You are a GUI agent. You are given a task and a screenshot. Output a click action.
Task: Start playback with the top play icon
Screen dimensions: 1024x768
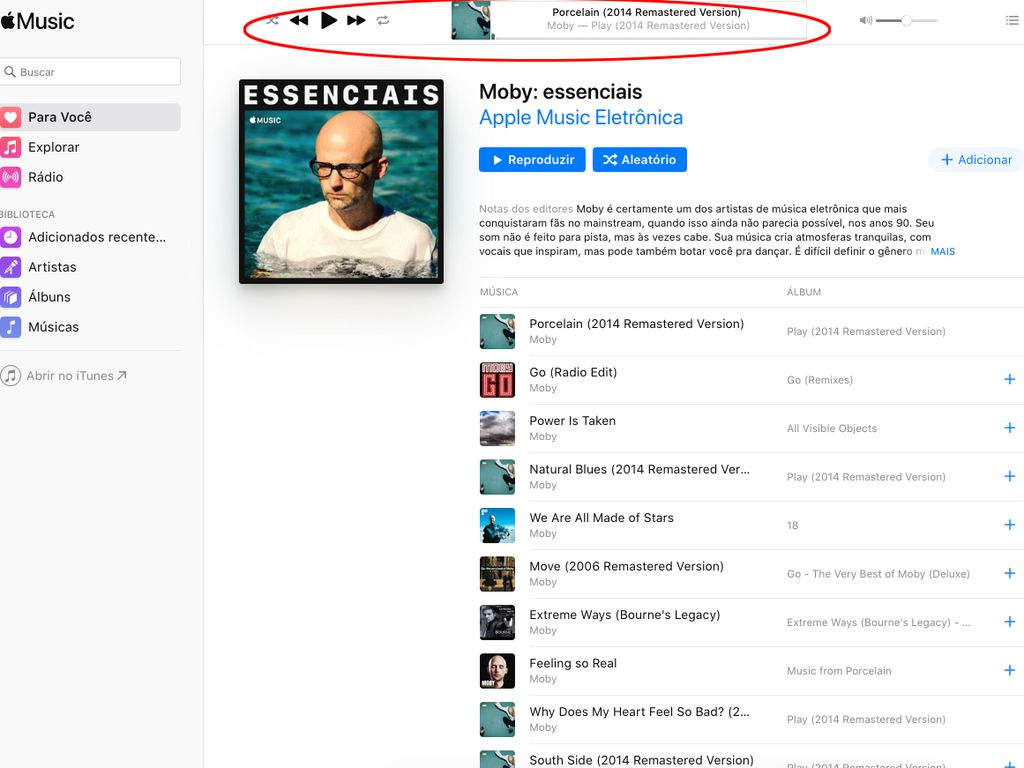[328, 20]
